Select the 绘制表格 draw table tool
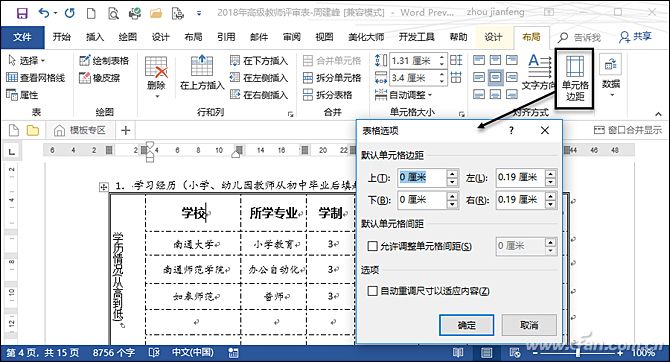This screenshot has width=670, height=362. coord(104,60)
